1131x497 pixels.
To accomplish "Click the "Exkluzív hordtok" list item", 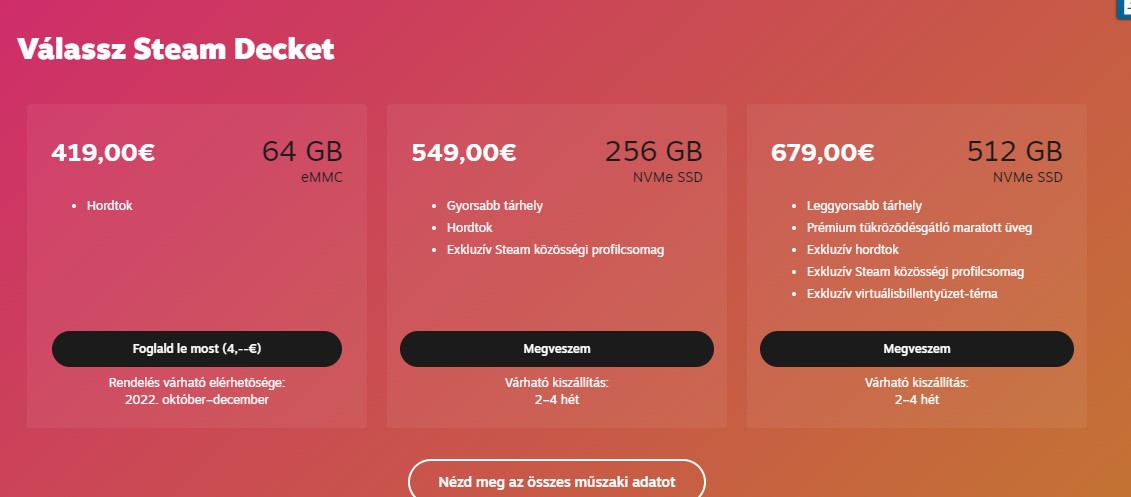I will (853, 250).
